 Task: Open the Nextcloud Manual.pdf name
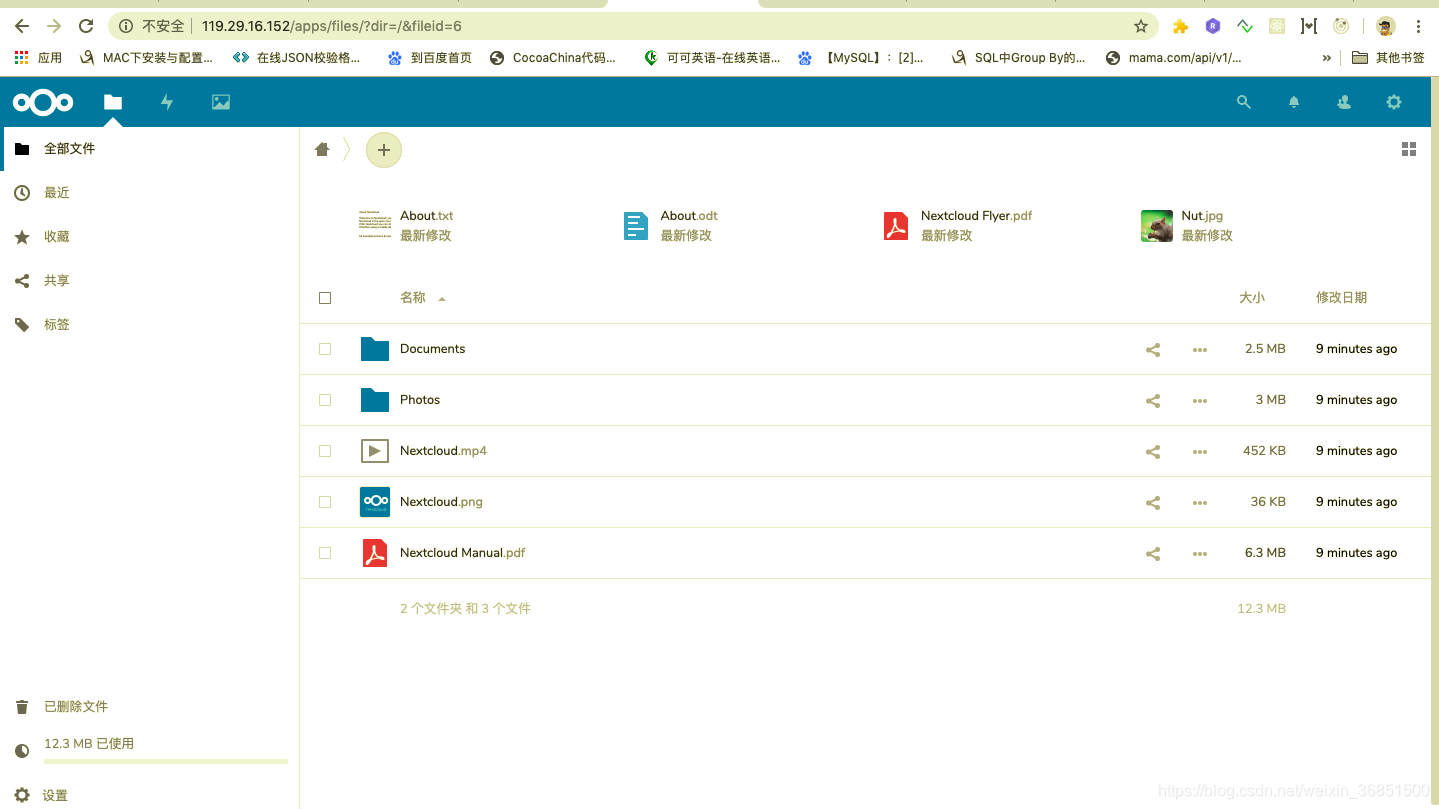point(462,553)
